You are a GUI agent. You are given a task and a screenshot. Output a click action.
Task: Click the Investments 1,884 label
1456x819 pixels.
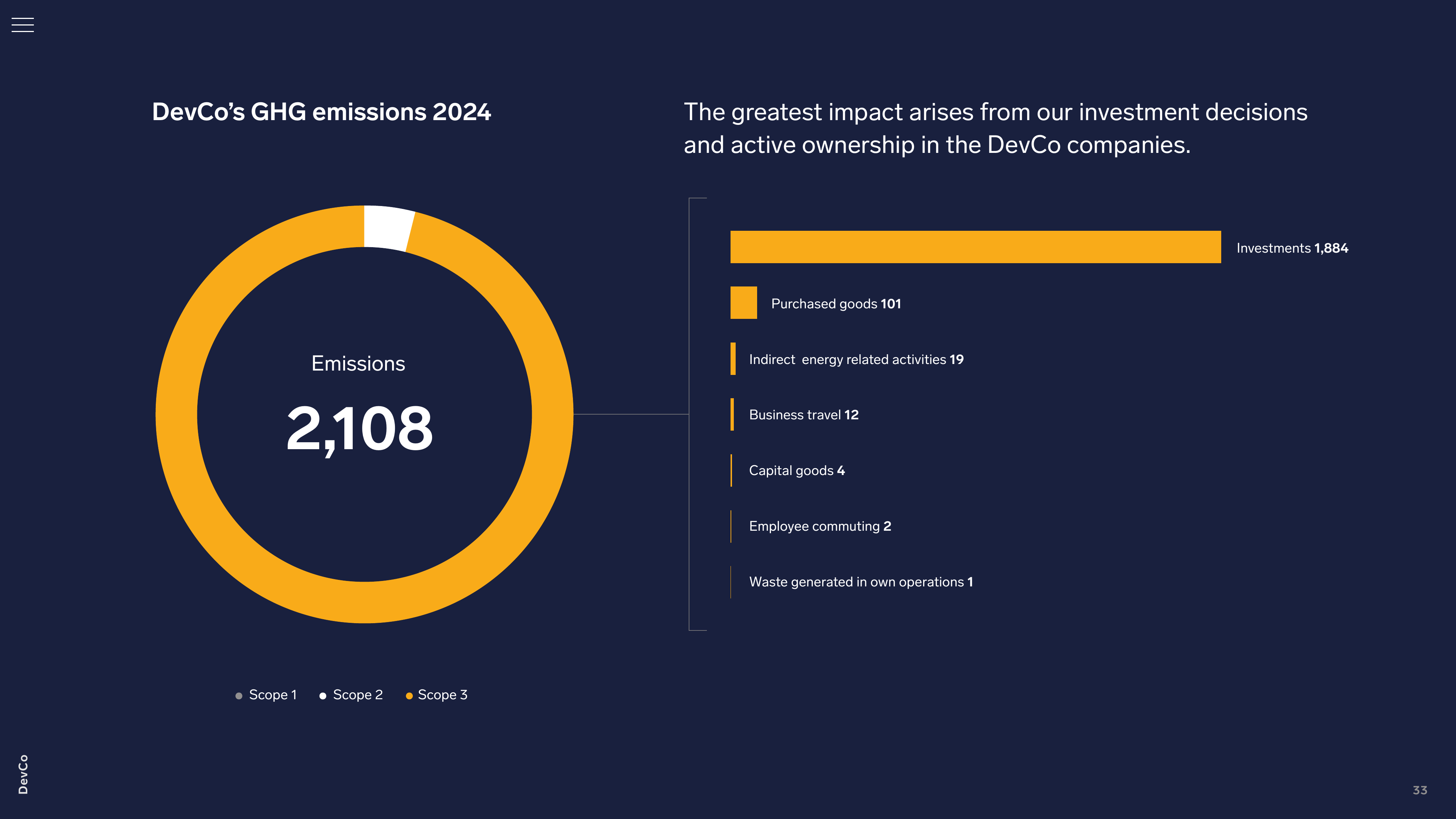1292,248
